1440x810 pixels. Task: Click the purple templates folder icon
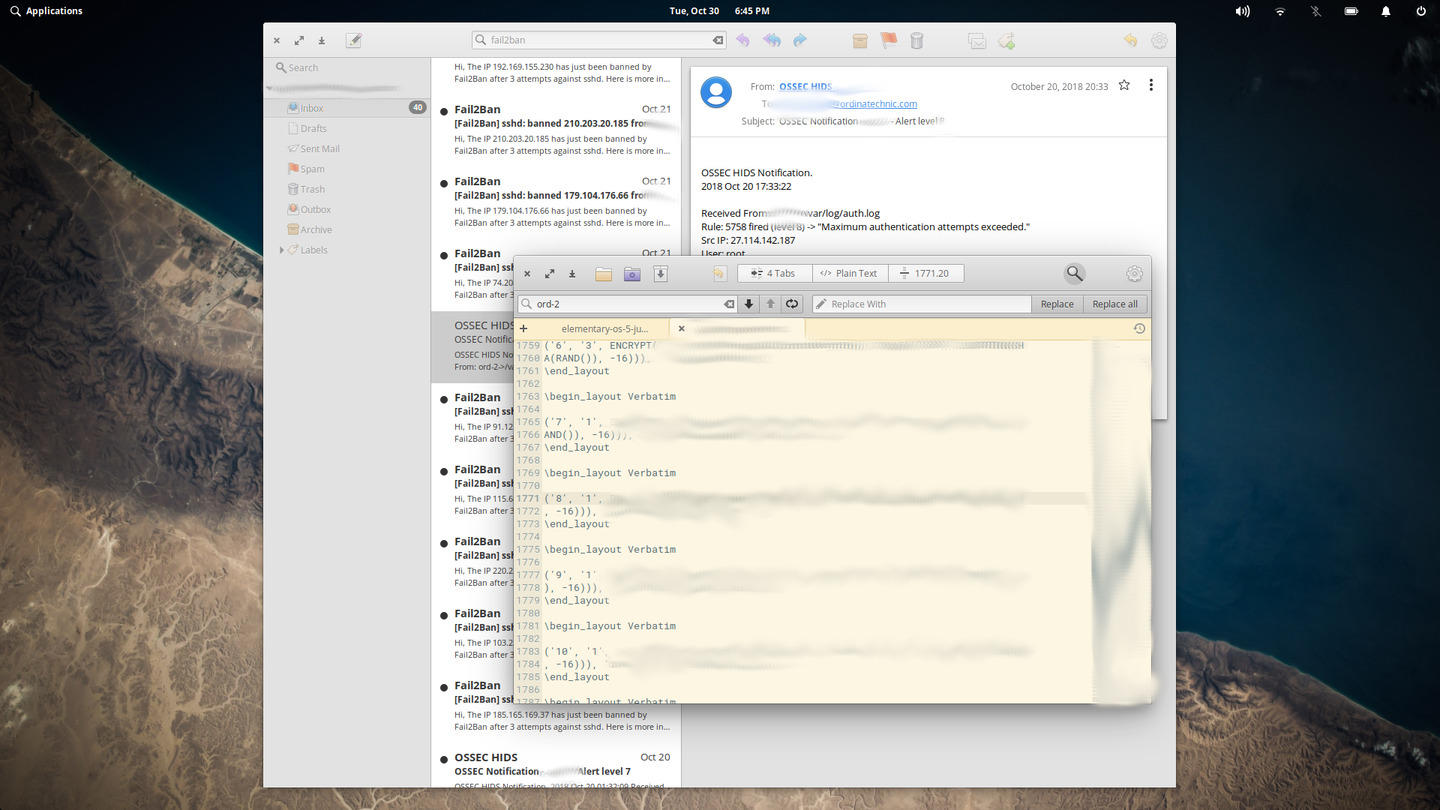(632, 273)
